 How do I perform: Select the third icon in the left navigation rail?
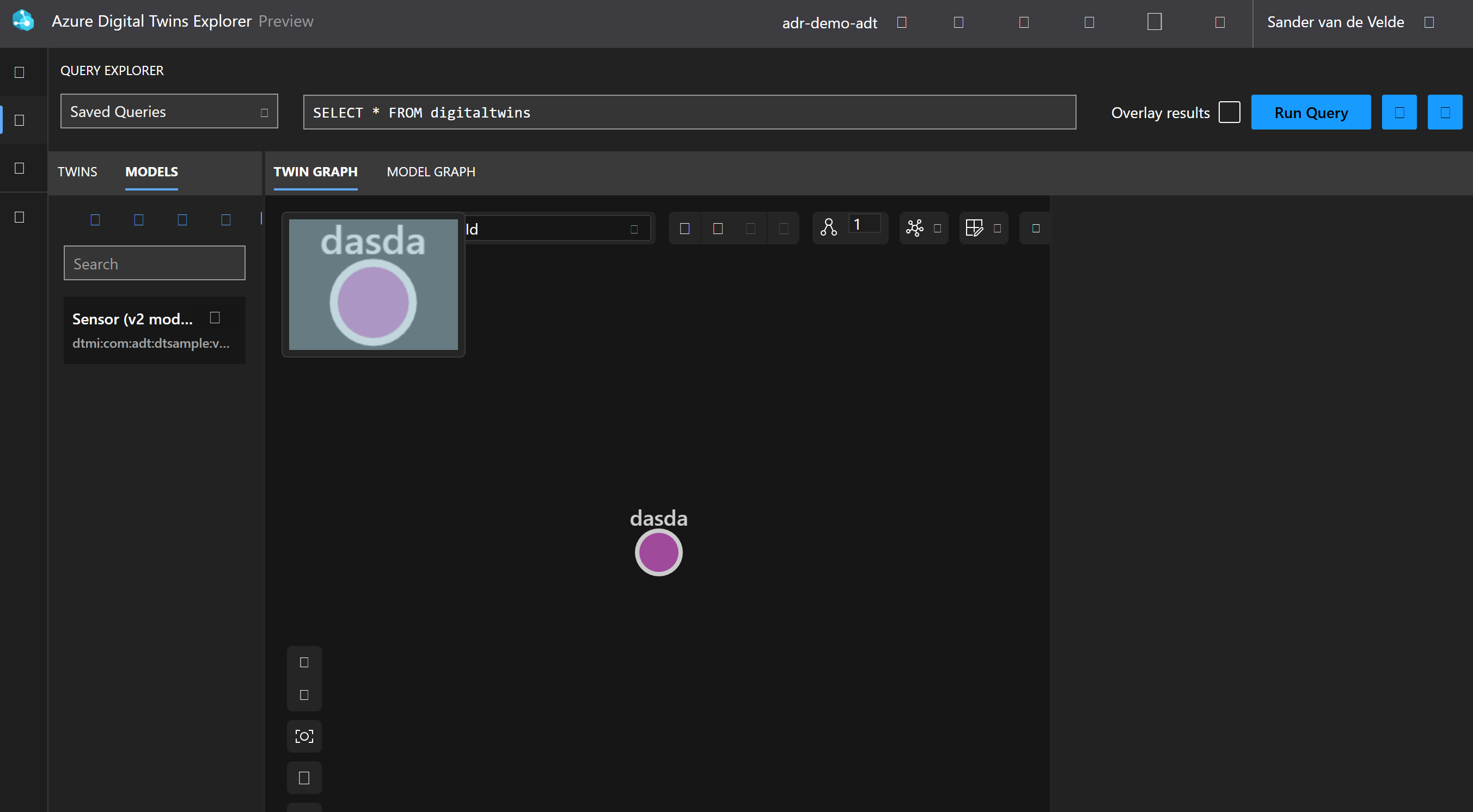[x=20, y=169]
